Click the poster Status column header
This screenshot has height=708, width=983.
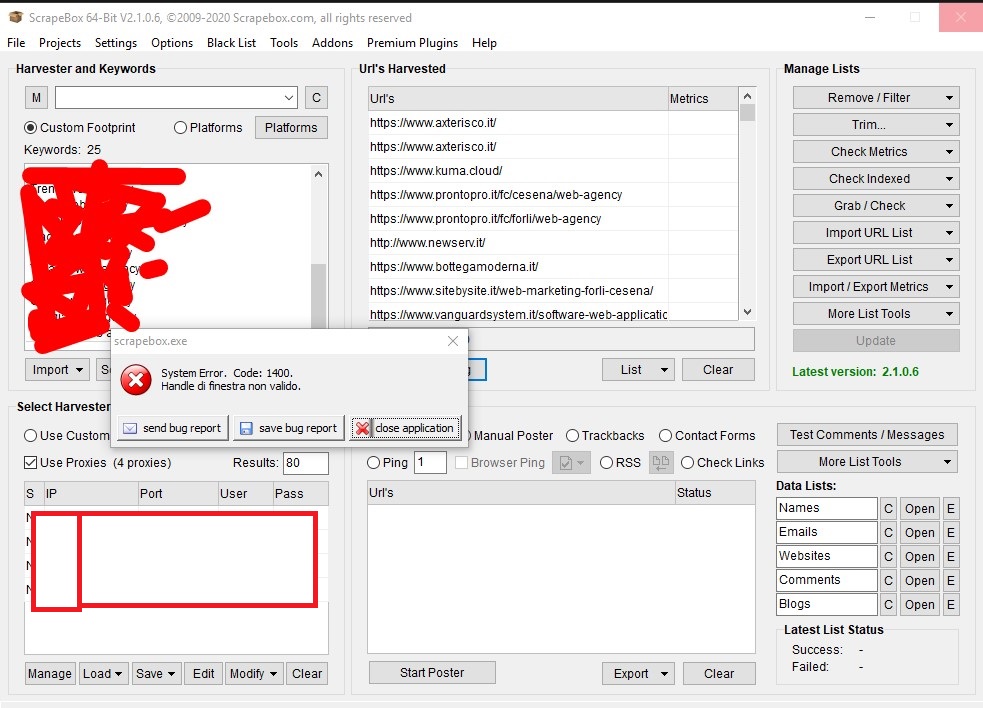click(x=715, y=493)
